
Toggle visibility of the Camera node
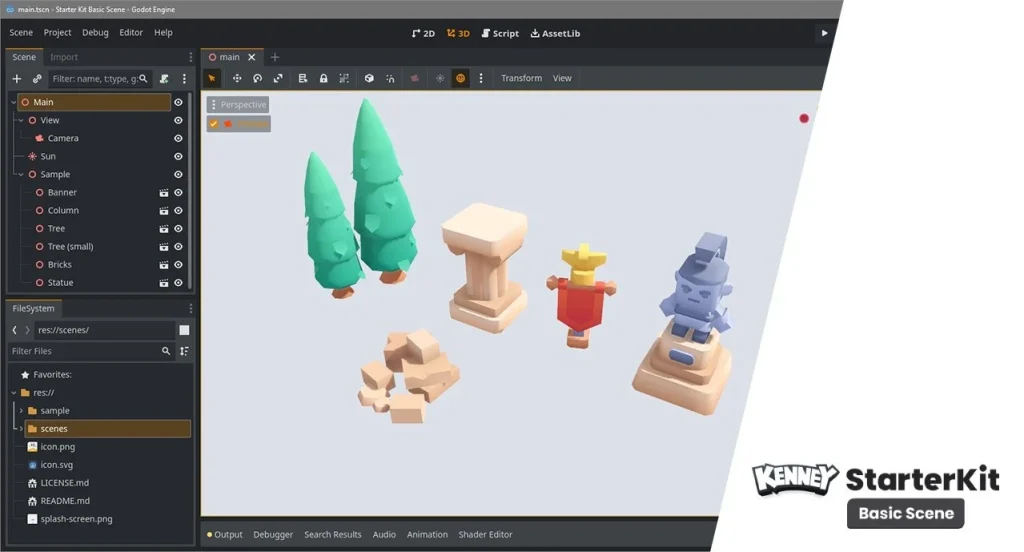tap(178, 138)
